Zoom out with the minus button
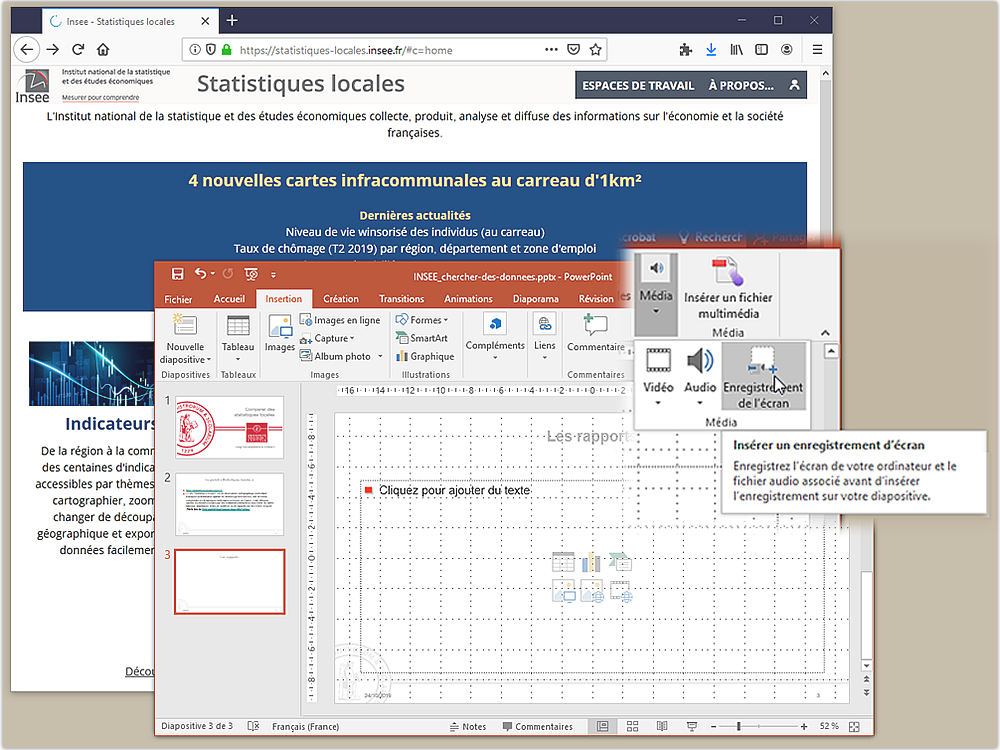This screenshot has height=750, width=1000. point(714,726)
